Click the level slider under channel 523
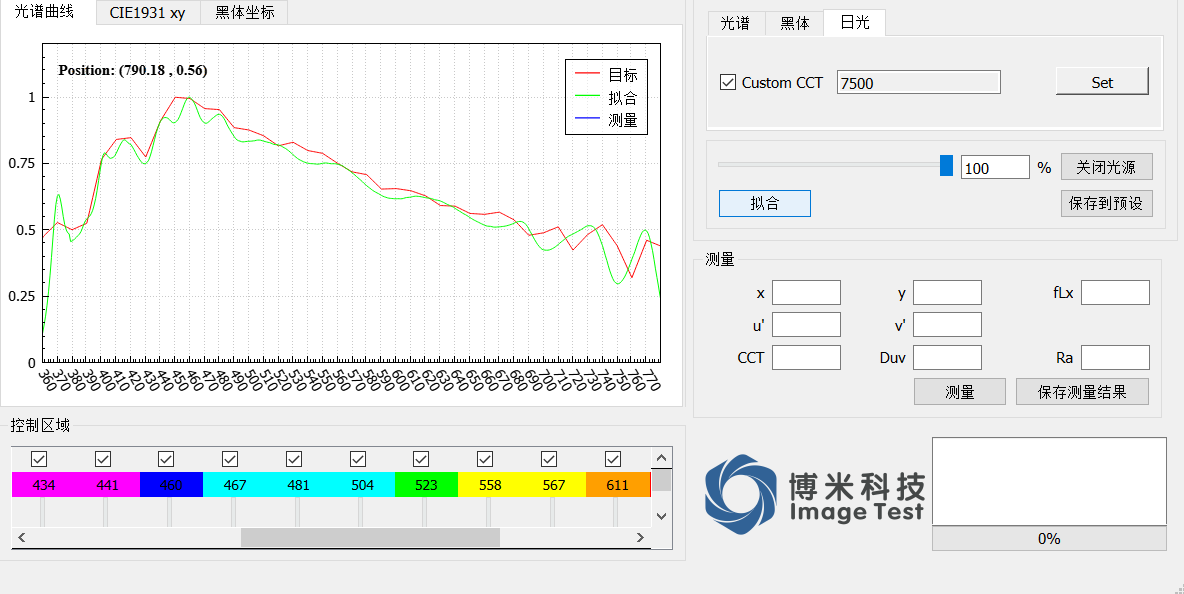Image resolution: width=1184 pixels, height=594 pixels. 425,512
